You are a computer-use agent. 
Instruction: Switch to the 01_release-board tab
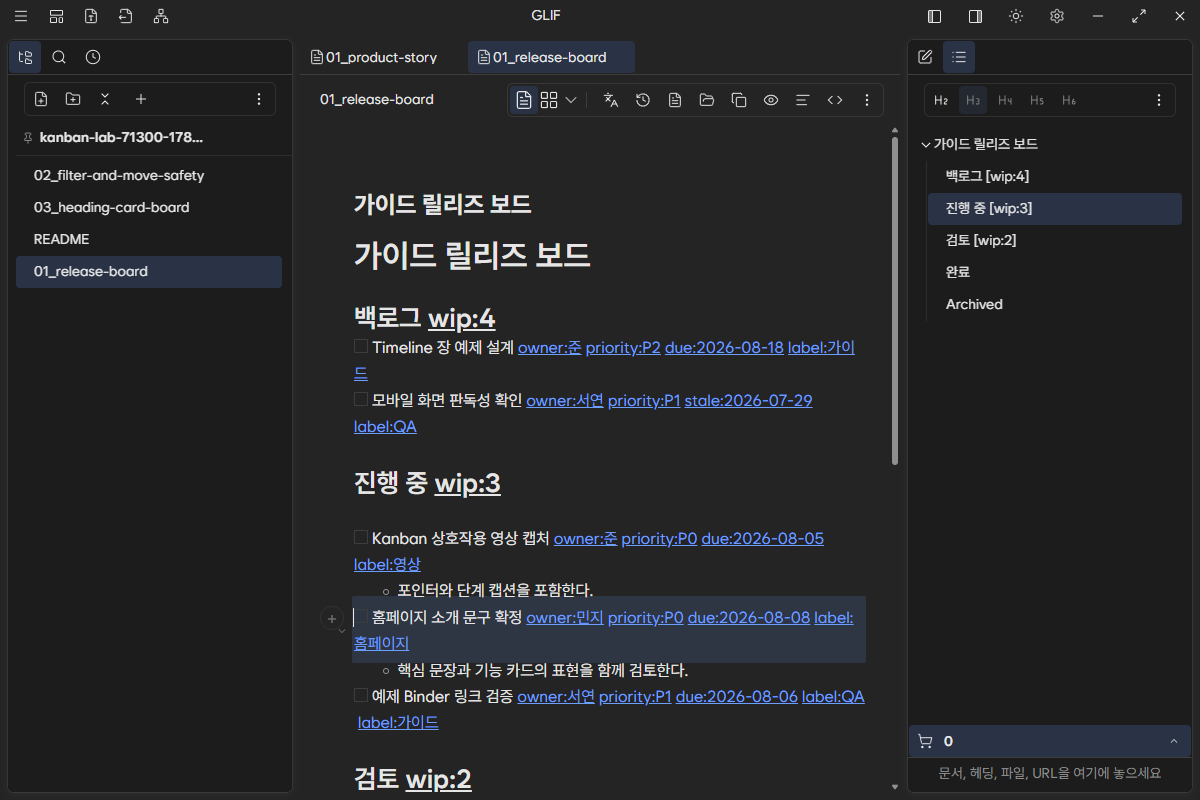[551, 57]
